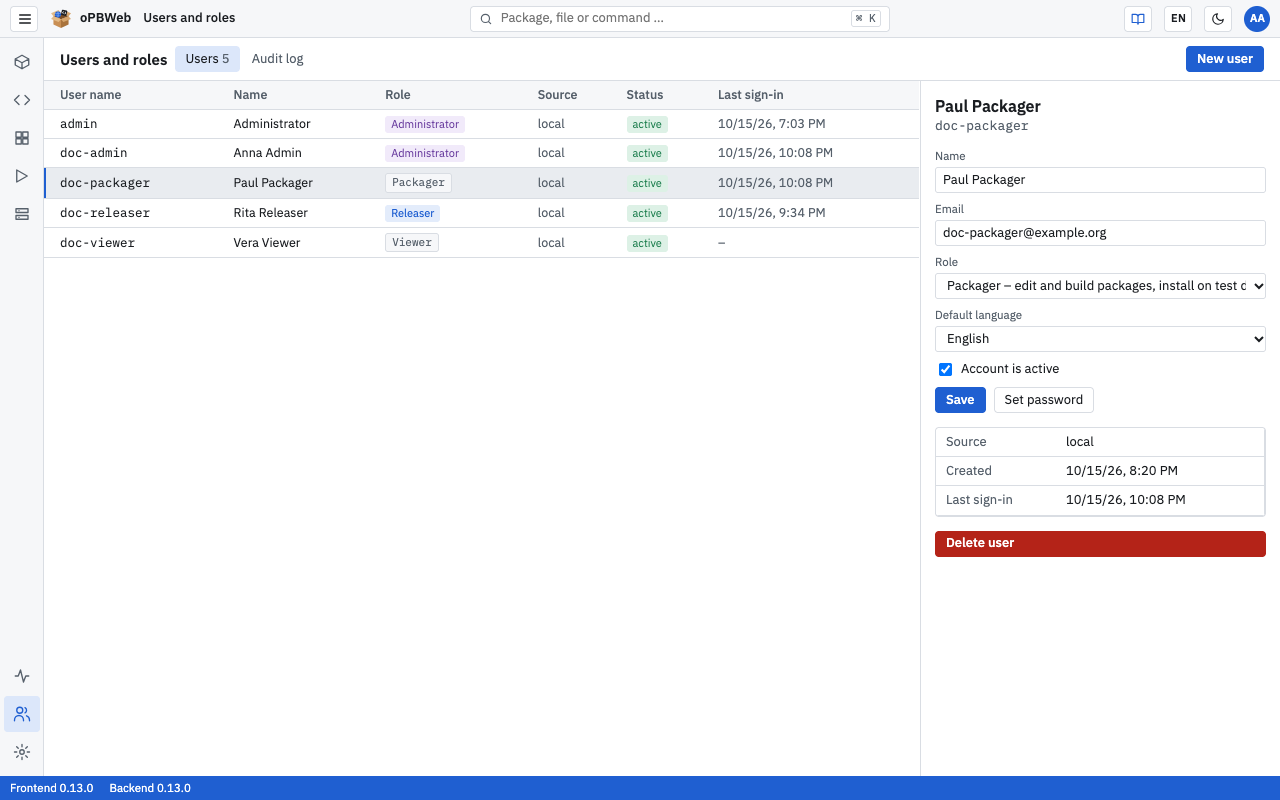Focus the Package, file or command search box

pyautogui.click(x=680, y=19)
